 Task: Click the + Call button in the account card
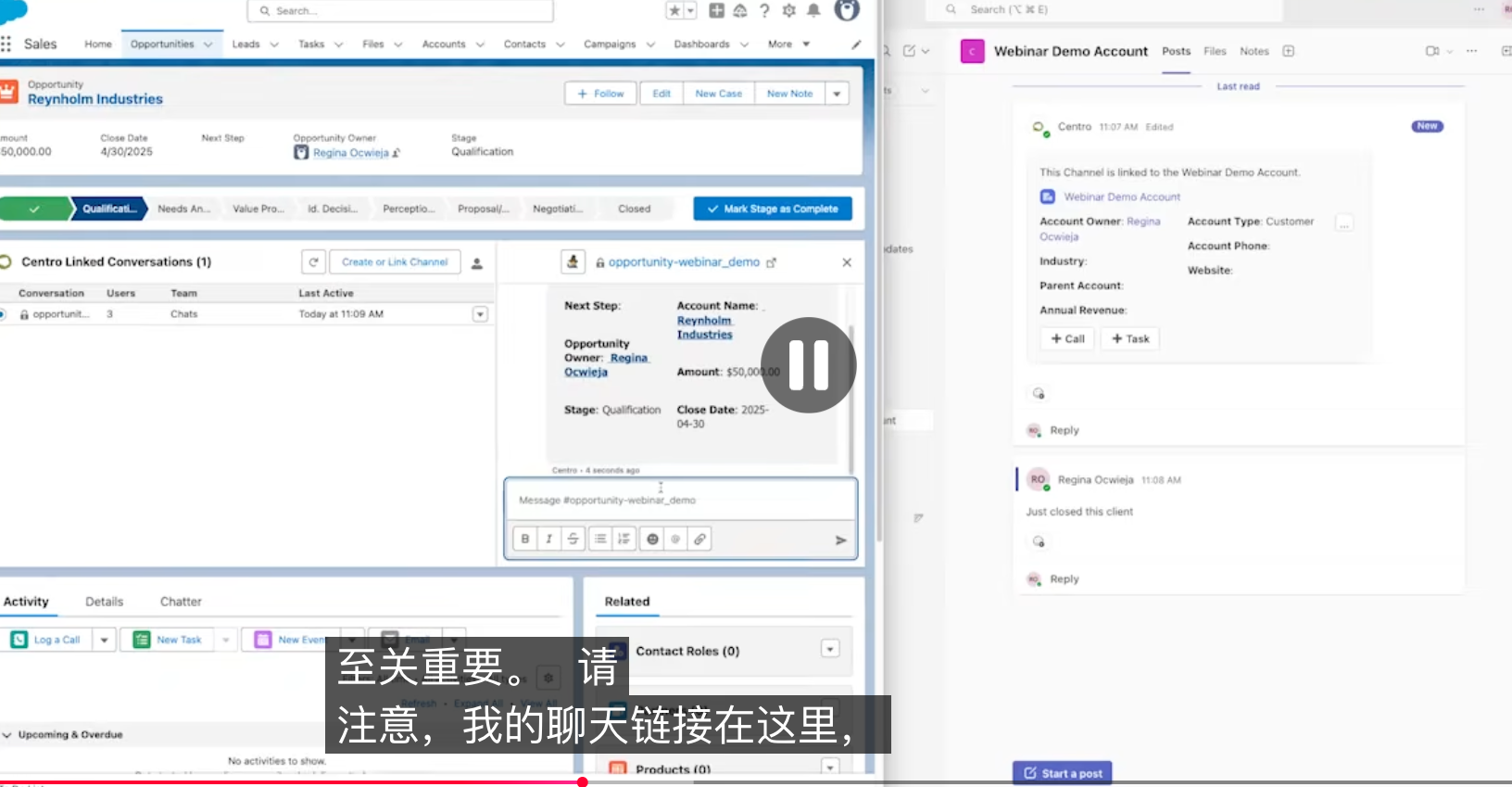[1067, 339]
